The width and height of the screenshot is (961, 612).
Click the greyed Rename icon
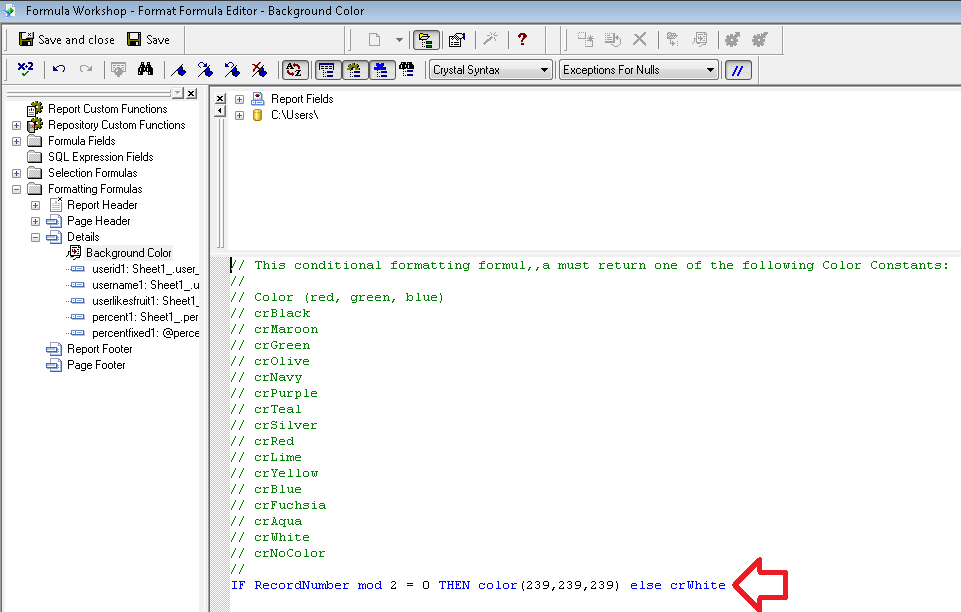click(x=612, y=40)
